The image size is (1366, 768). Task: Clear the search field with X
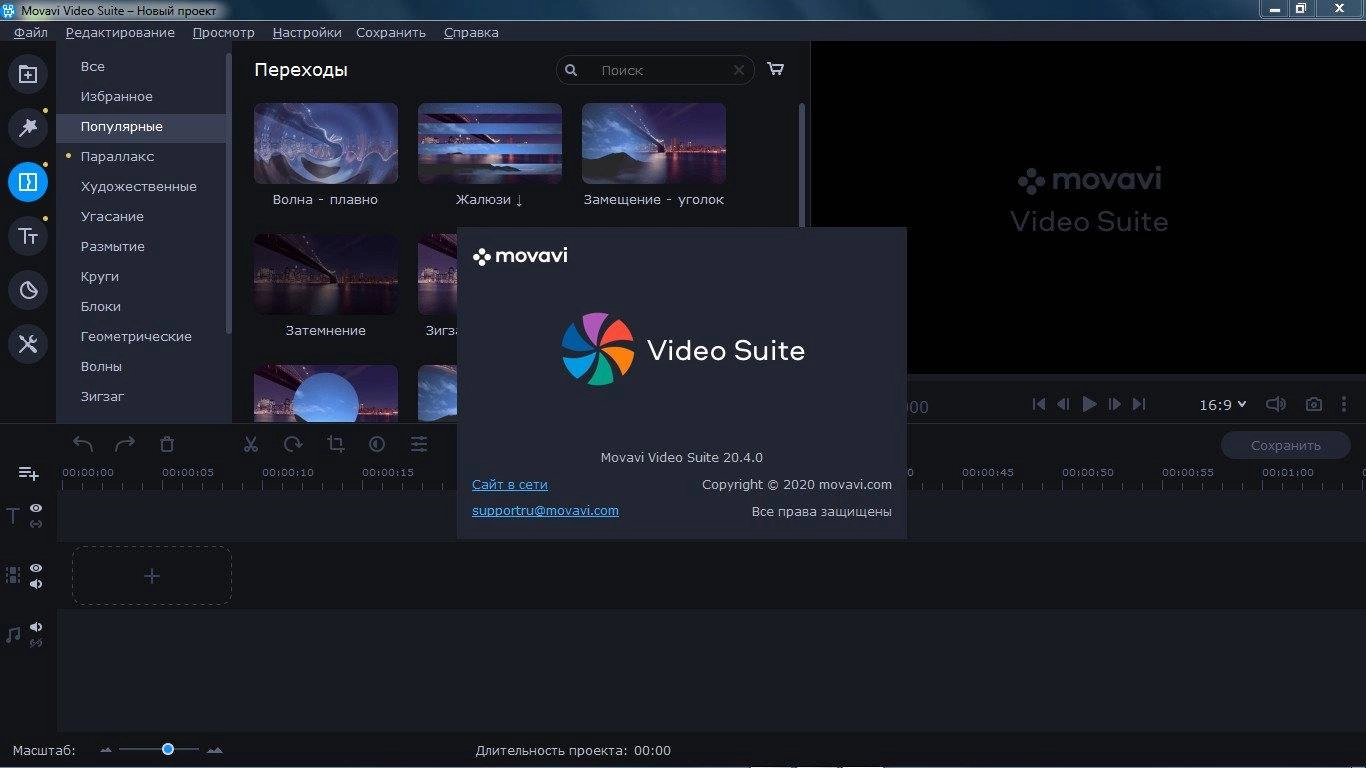pyautogui.click(x=739, y=70)
